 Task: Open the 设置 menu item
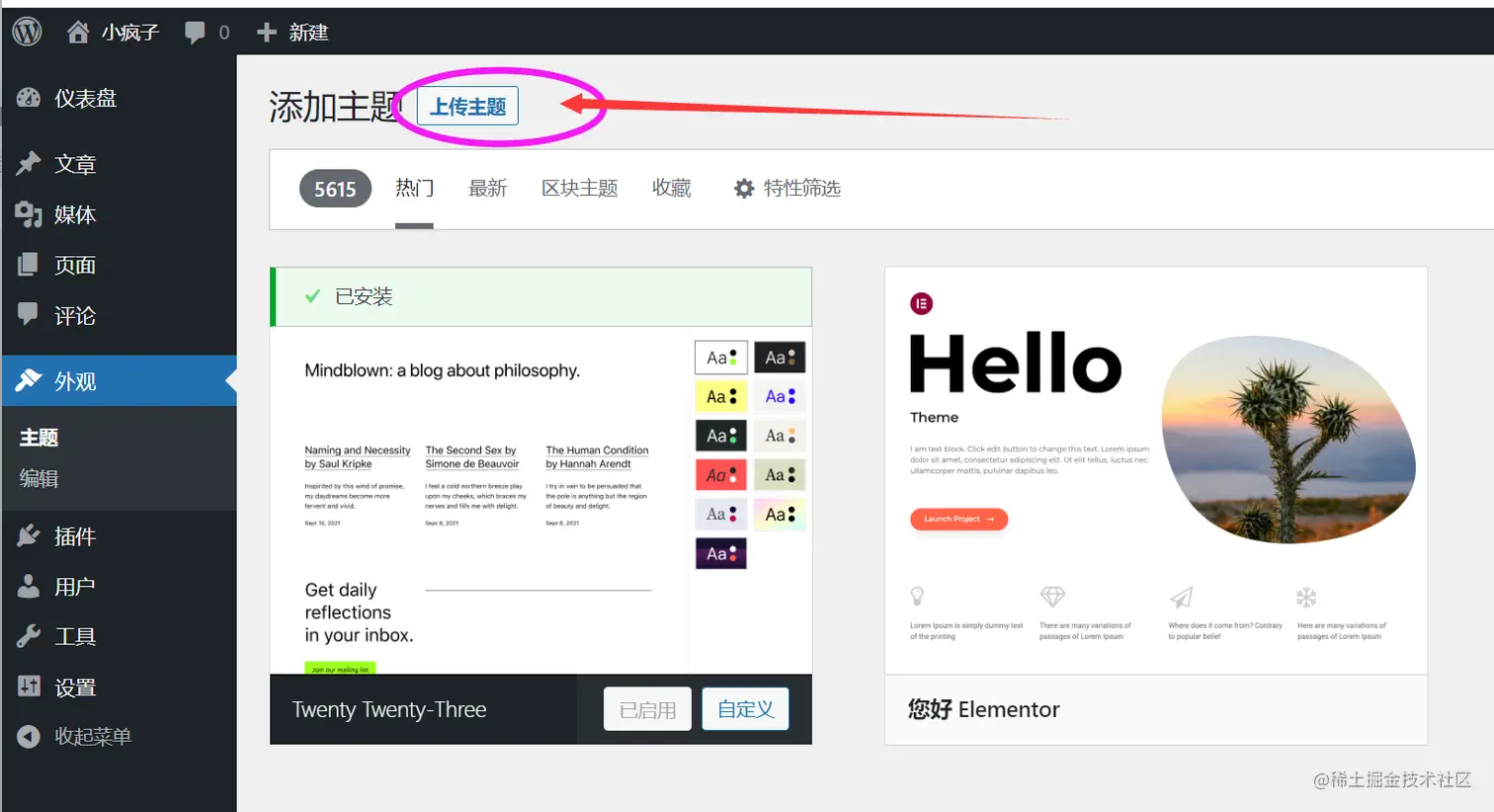(x=120, y=688)
